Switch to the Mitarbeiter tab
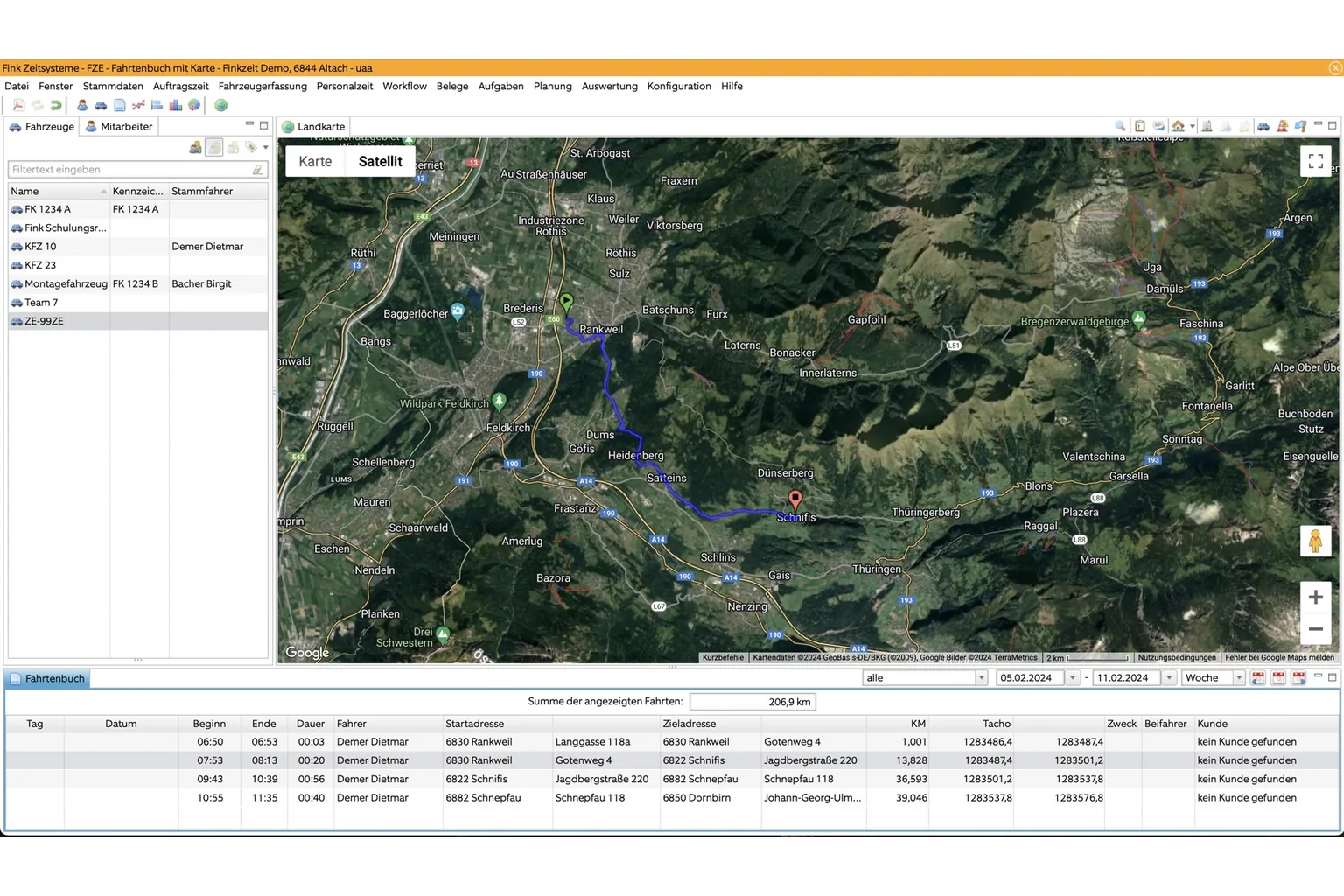 click(x=118, y=127)
